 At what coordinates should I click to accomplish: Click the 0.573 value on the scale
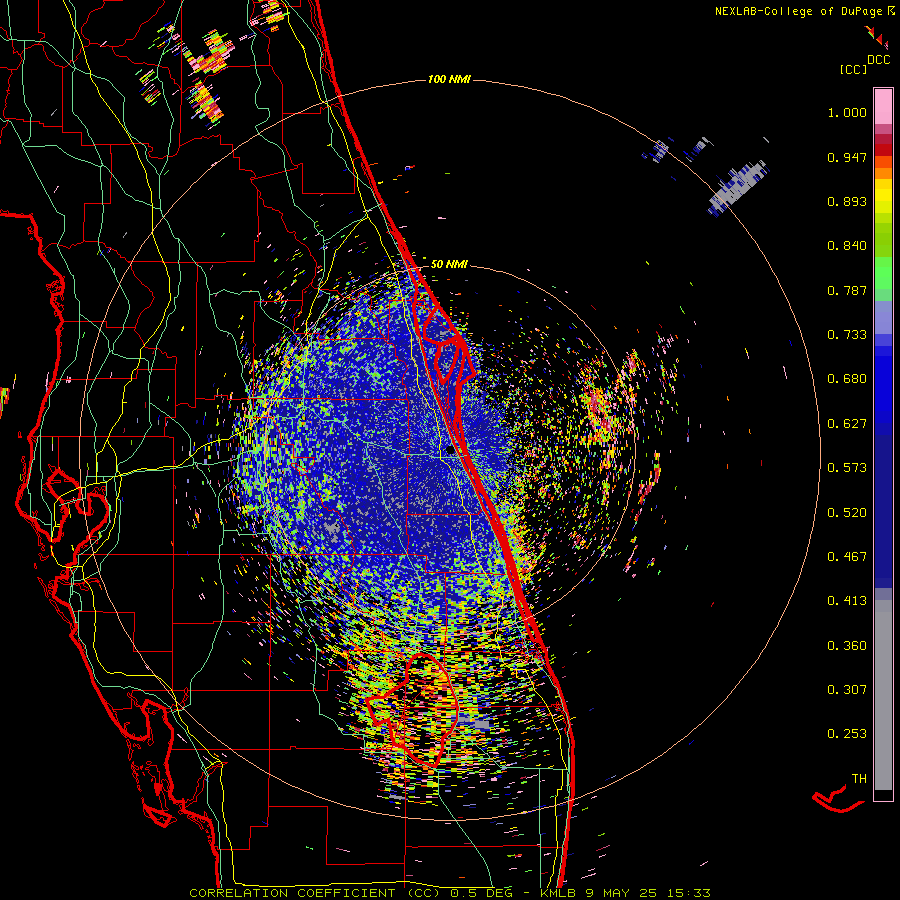click(x=847, y=468)
